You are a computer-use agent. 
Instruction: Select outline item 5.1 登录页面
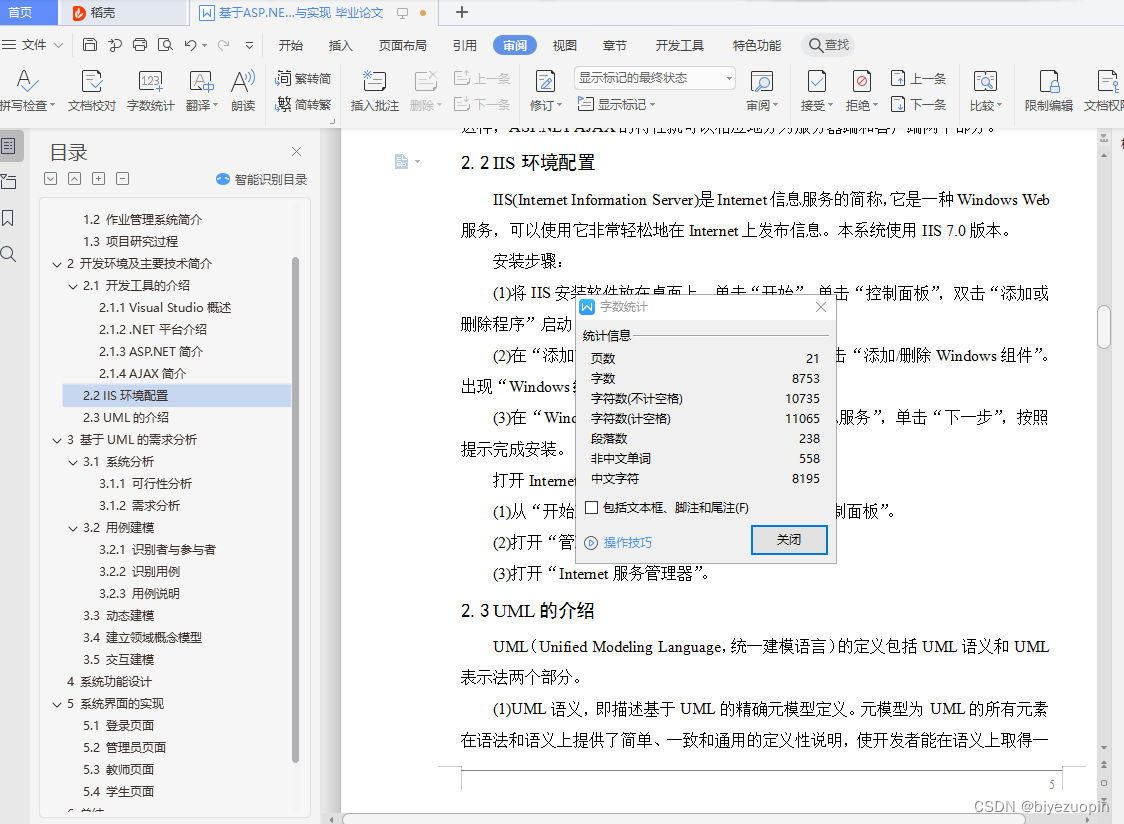pos(118,726)
